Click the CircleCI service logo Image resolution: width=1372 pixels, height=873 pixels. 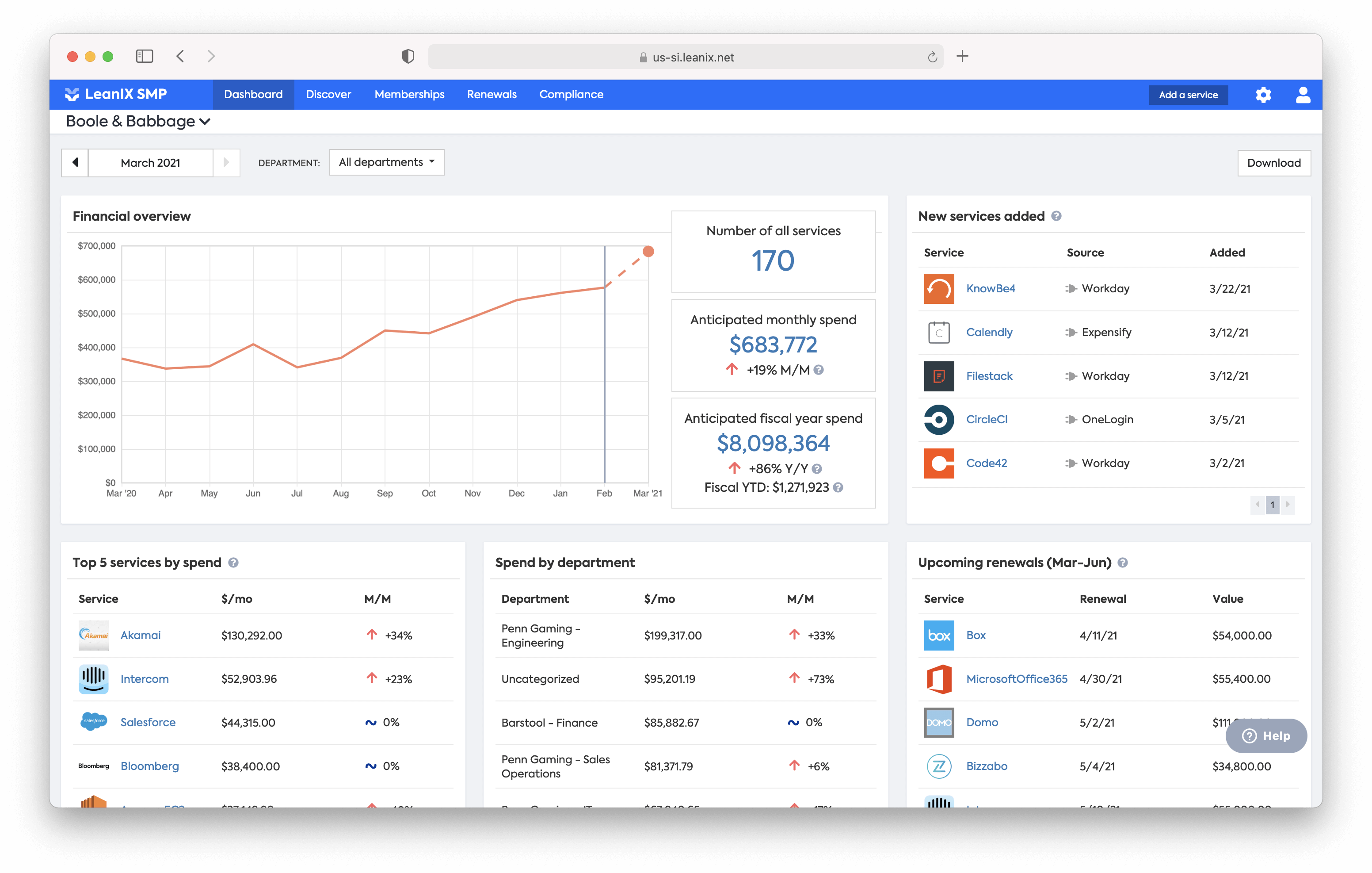tap(938, 419)
